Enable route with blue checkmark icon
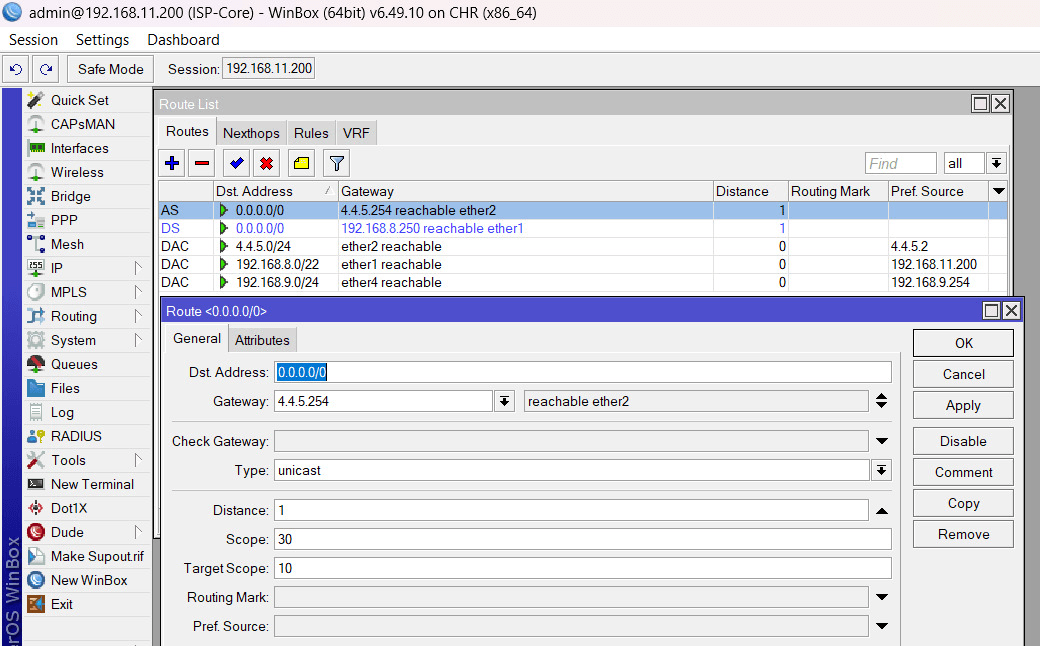 (x=236, y=163)
